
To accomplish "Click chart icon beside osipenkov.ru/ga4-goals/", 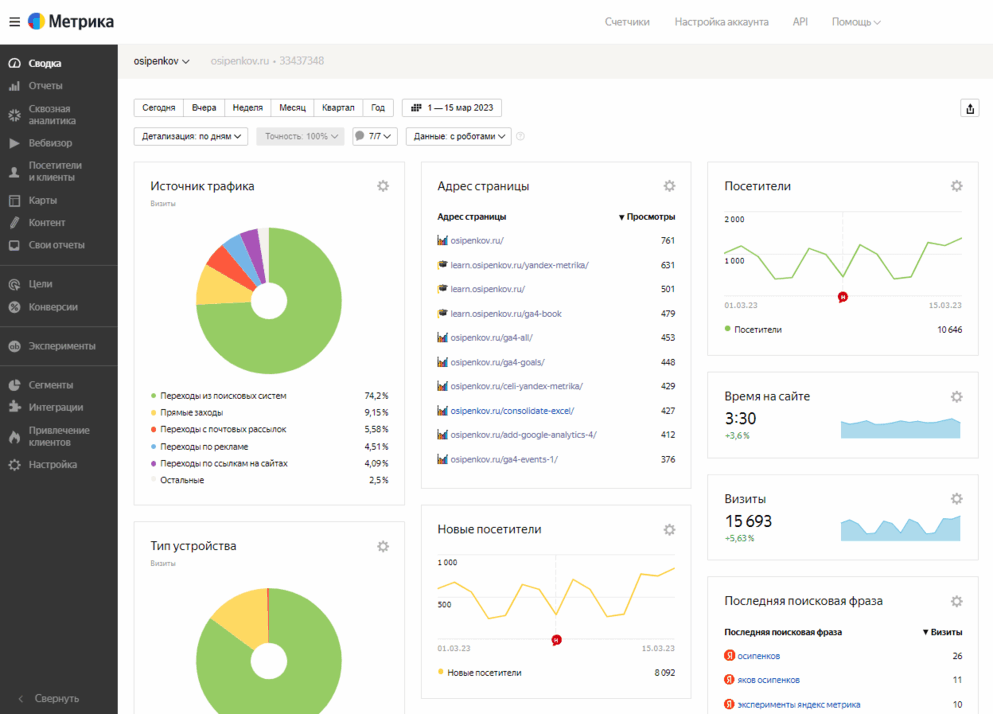I will (442, 362).
